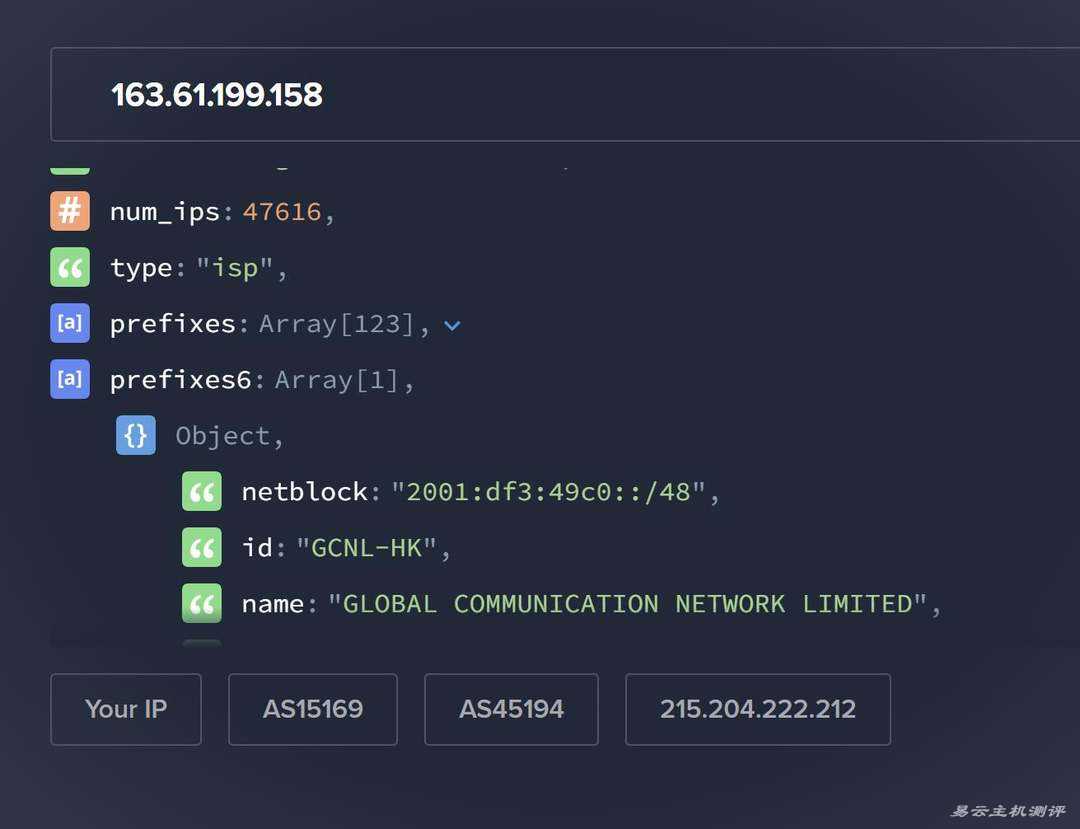Click the number icon beside num_ips

tap(70, 212)
